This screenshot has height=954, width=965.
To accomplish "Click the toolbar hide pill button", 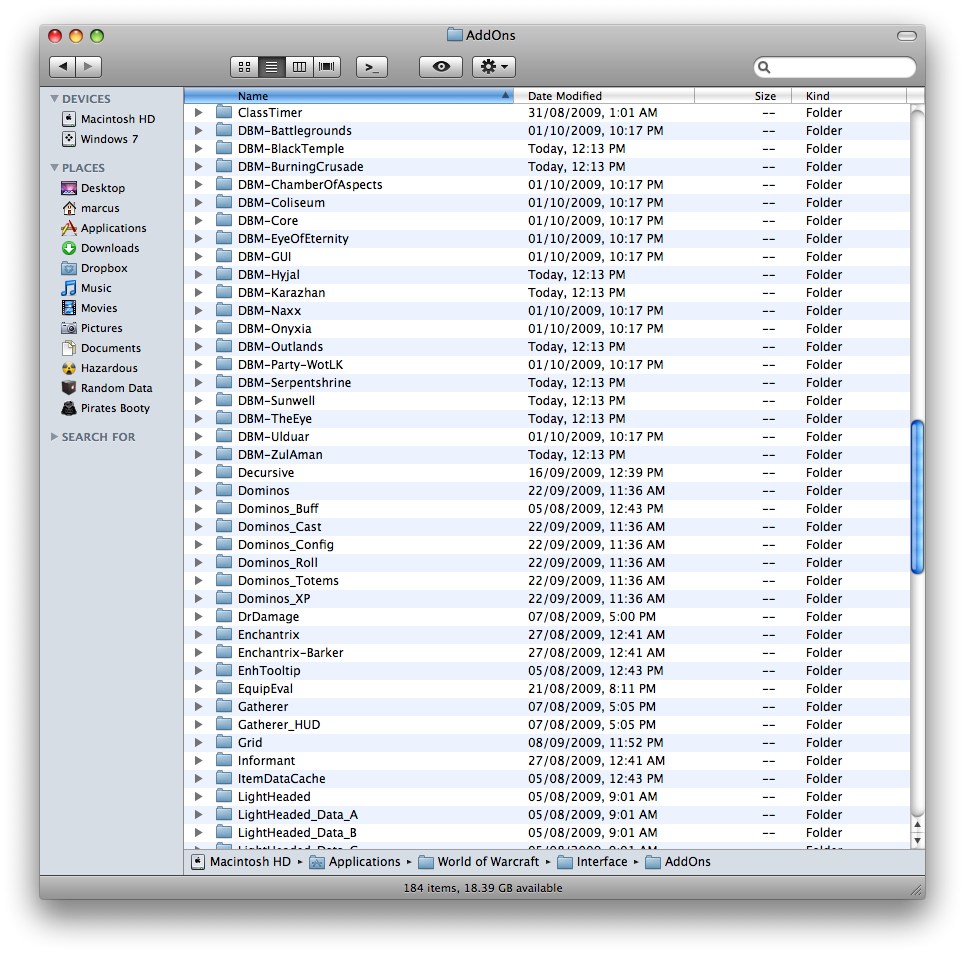I will (907, 36).
